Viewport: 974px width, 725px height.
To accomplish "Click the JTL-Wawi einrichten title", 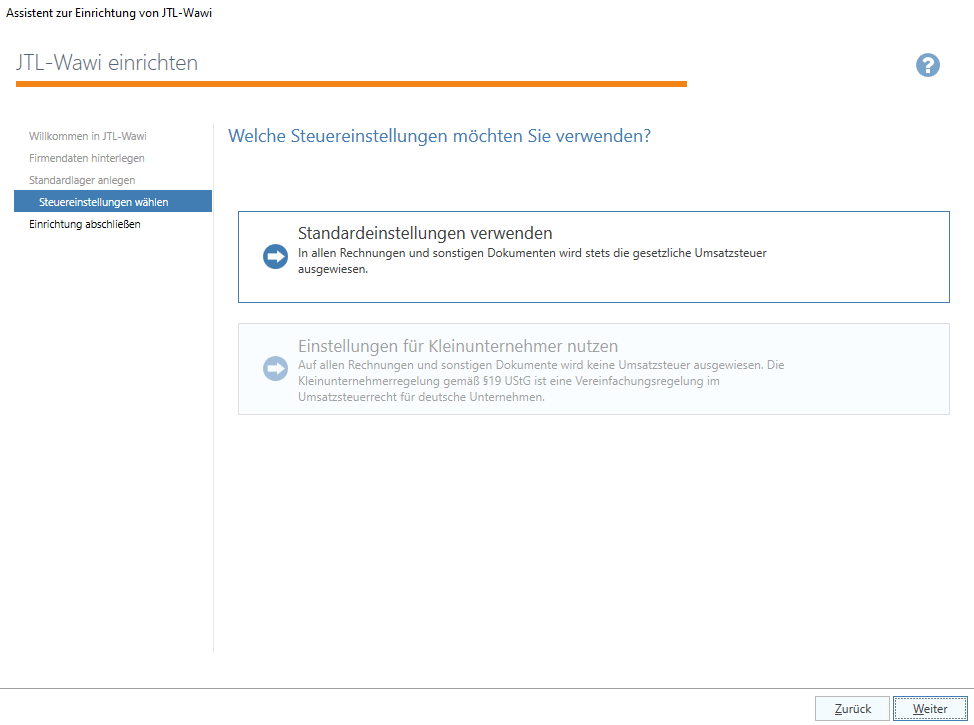I will tap(107, 63).
